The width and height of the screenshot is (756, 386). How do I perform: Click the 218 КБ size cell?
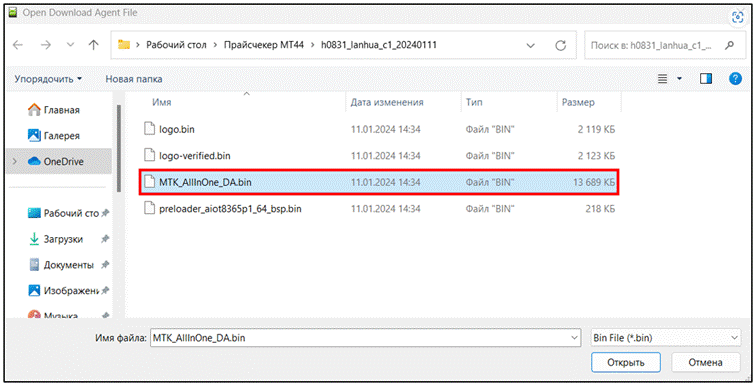600,209
